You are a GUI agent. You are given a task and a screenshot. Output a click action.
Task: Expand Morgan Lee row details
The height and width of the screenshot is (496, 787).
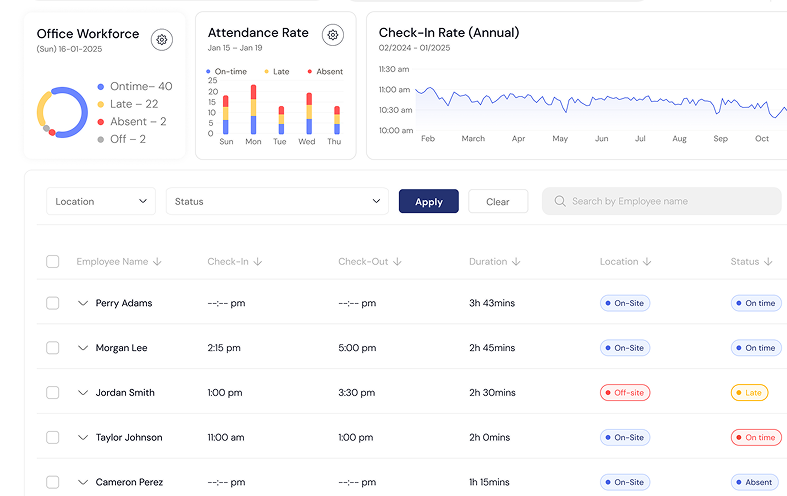click(x=83, y=348)
